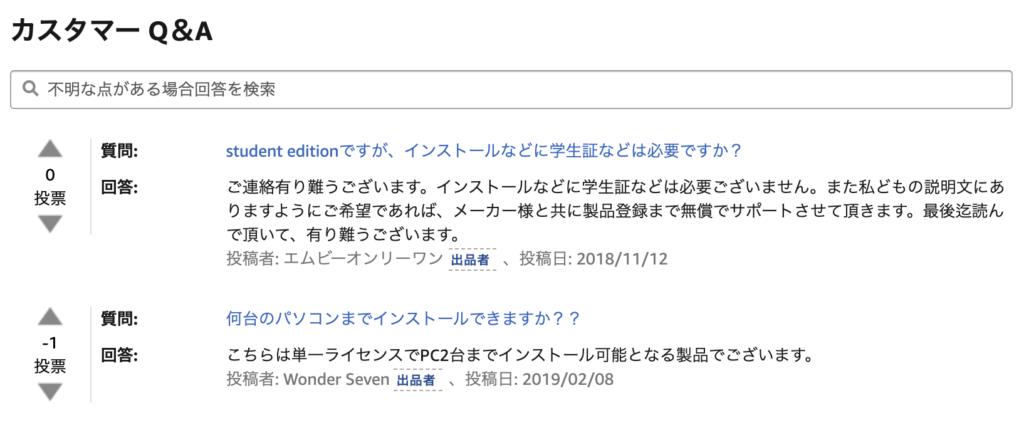
Task: Upvote the student edition question
Action: [50, 149]
